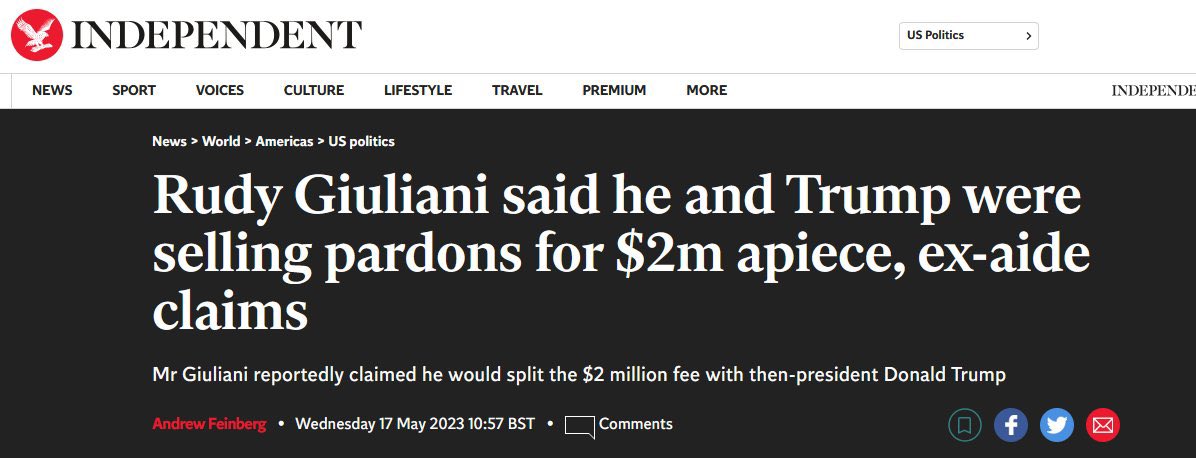Open the NEWS section menu
1196x458 pixels.
pyautogui.click(x=52, y=90)
